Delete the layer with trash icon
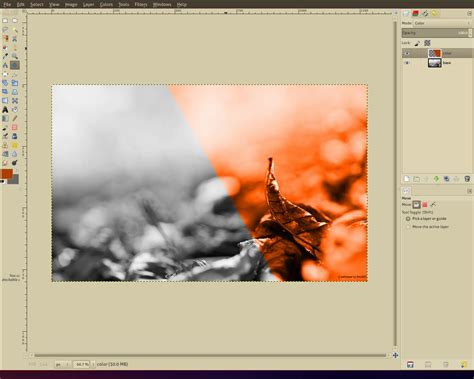The width and height of the screenshot is (474, 379). coord(467,179)
